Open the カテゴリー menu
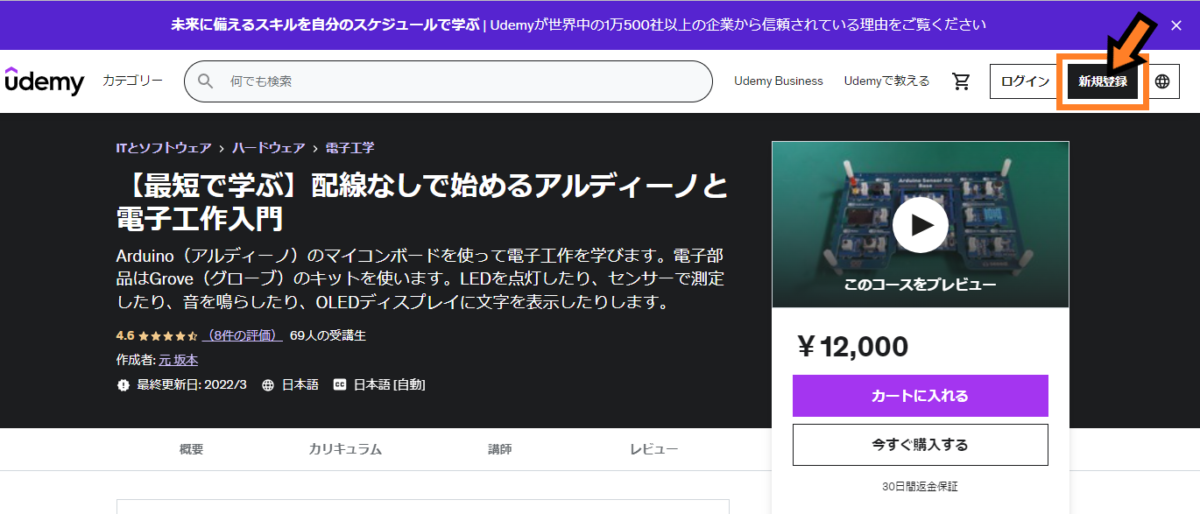This screenshot has width=1200, height=514. pyautogui.click(x=132, y=81)
